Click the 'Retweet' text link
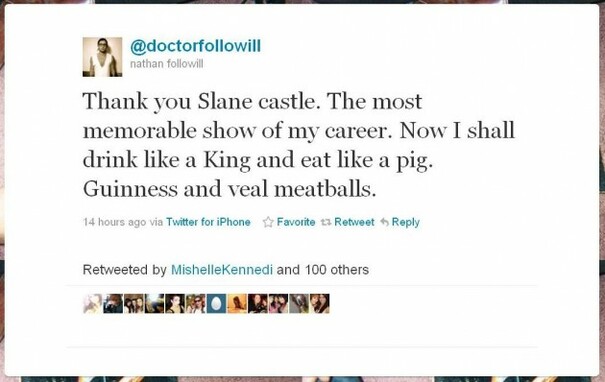This screenshot has width=605, height=382. click(354, 222)
